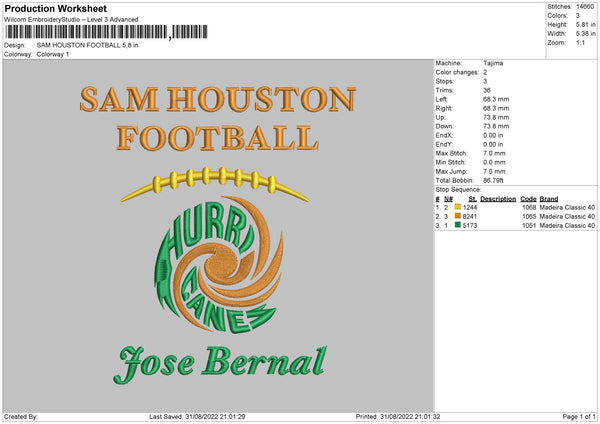Click the Colors value 3

click(x=578, y=16)
